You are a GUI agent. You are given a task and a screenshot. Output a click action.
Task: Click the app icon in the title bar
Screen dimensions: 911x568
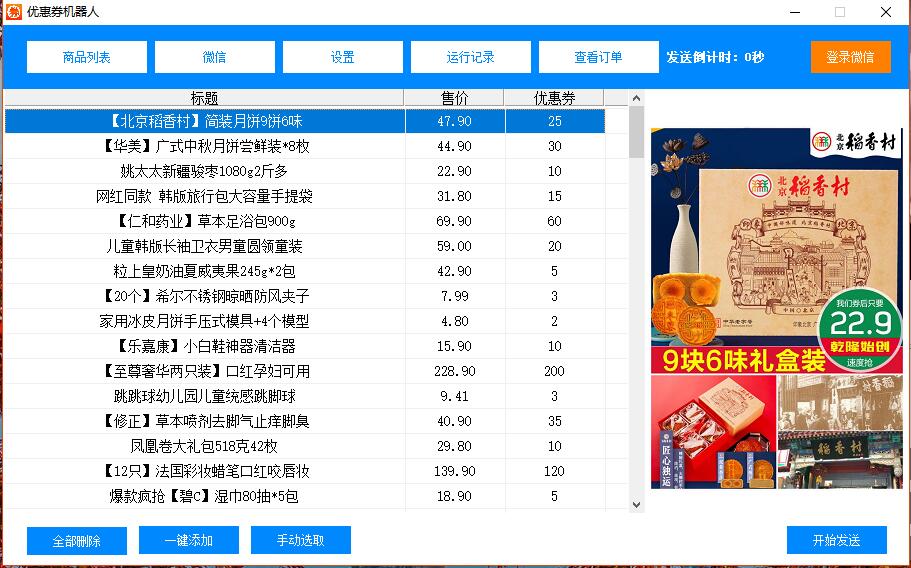(14, 12)
